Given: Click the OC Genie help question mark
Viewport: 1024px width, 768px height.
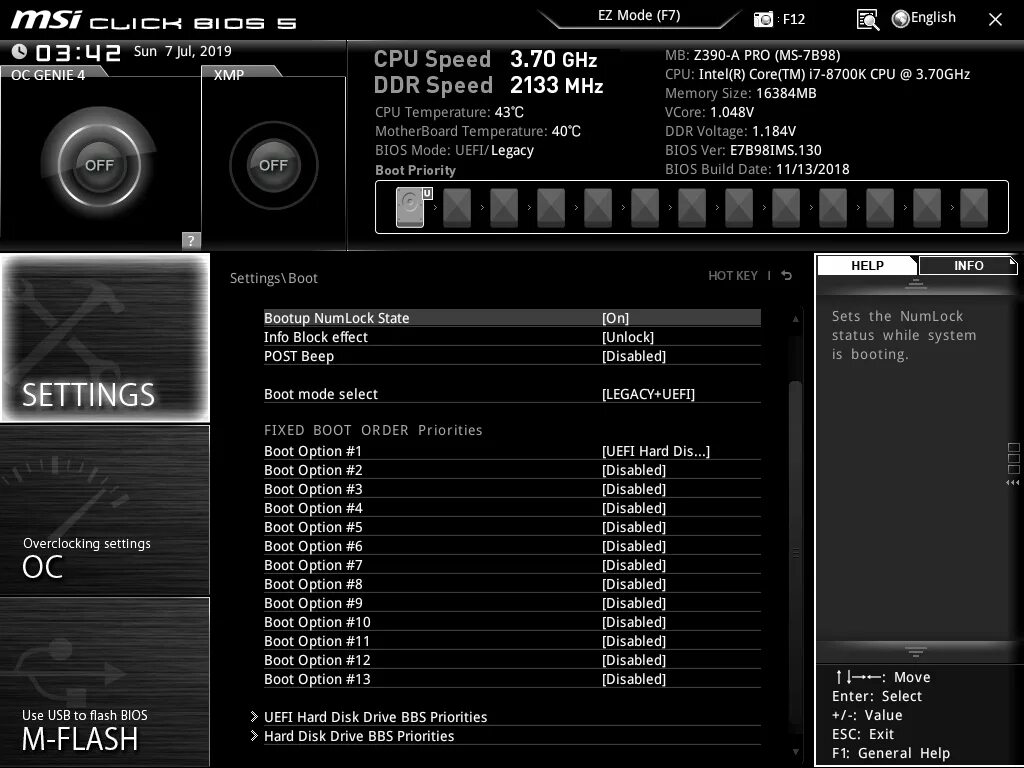Looking at the screenshot, I should (191, 240).
